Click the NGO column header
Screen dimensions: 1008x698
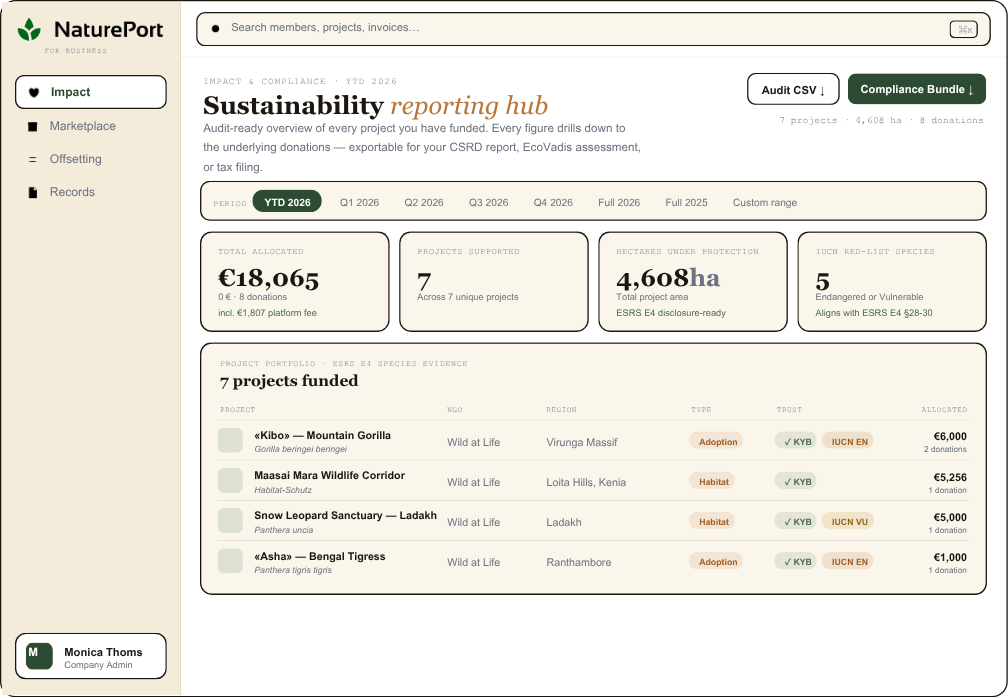454,409
